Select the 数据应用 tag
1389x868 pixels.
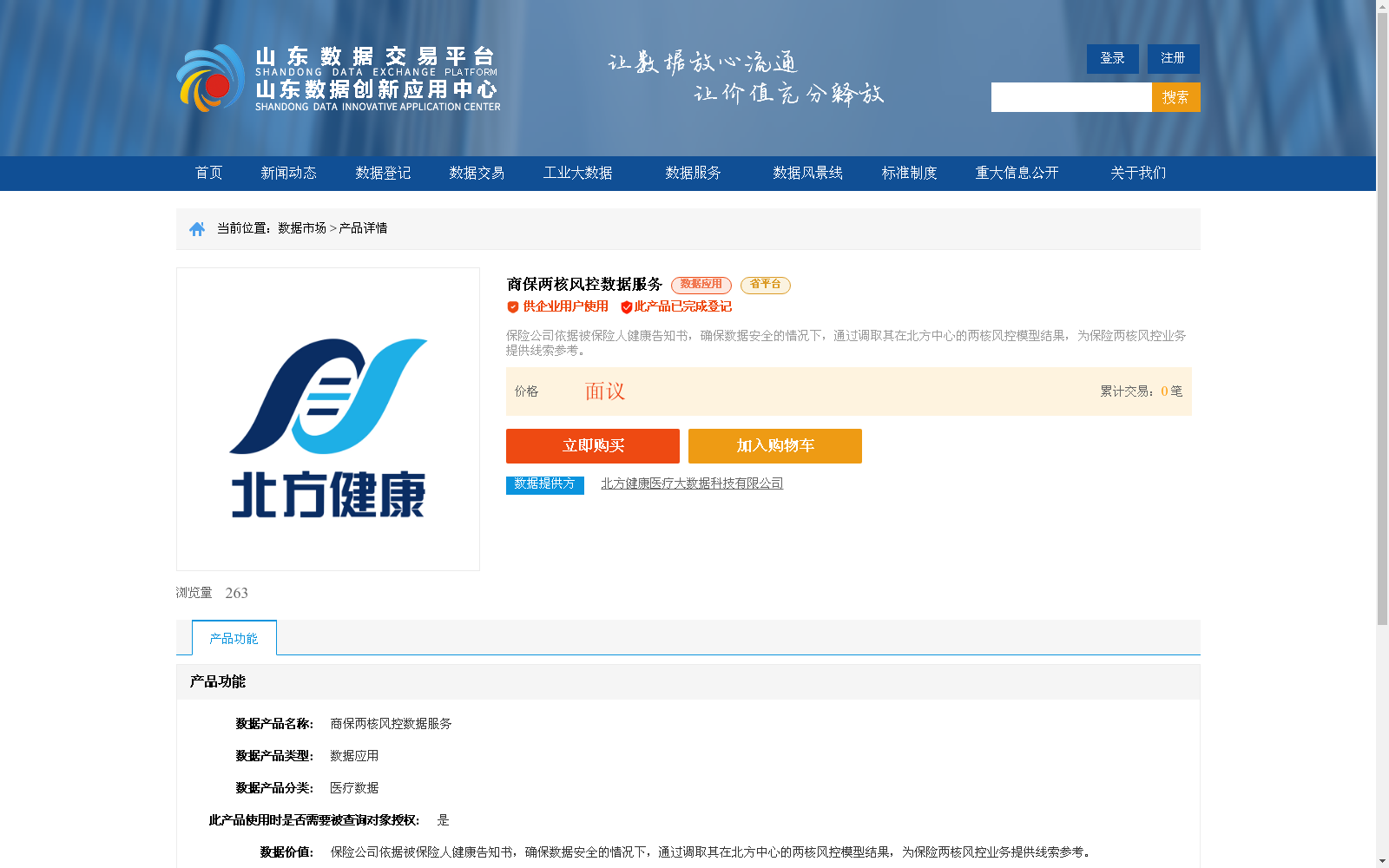click(702, 285)
